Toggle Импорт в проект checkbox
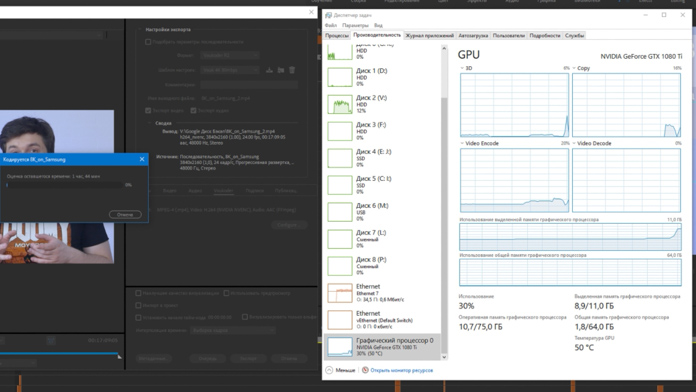 coord(138,305)
